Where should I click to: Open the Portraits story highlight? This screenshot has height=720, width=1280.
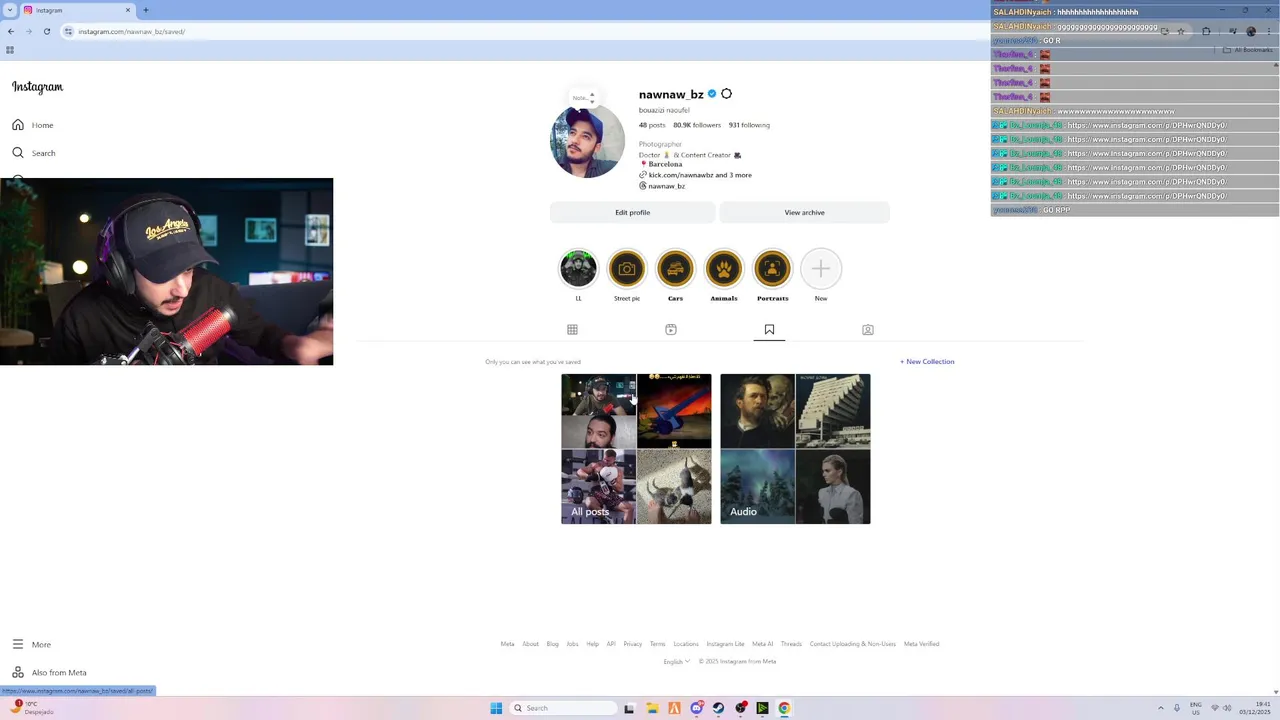[772, 268]
